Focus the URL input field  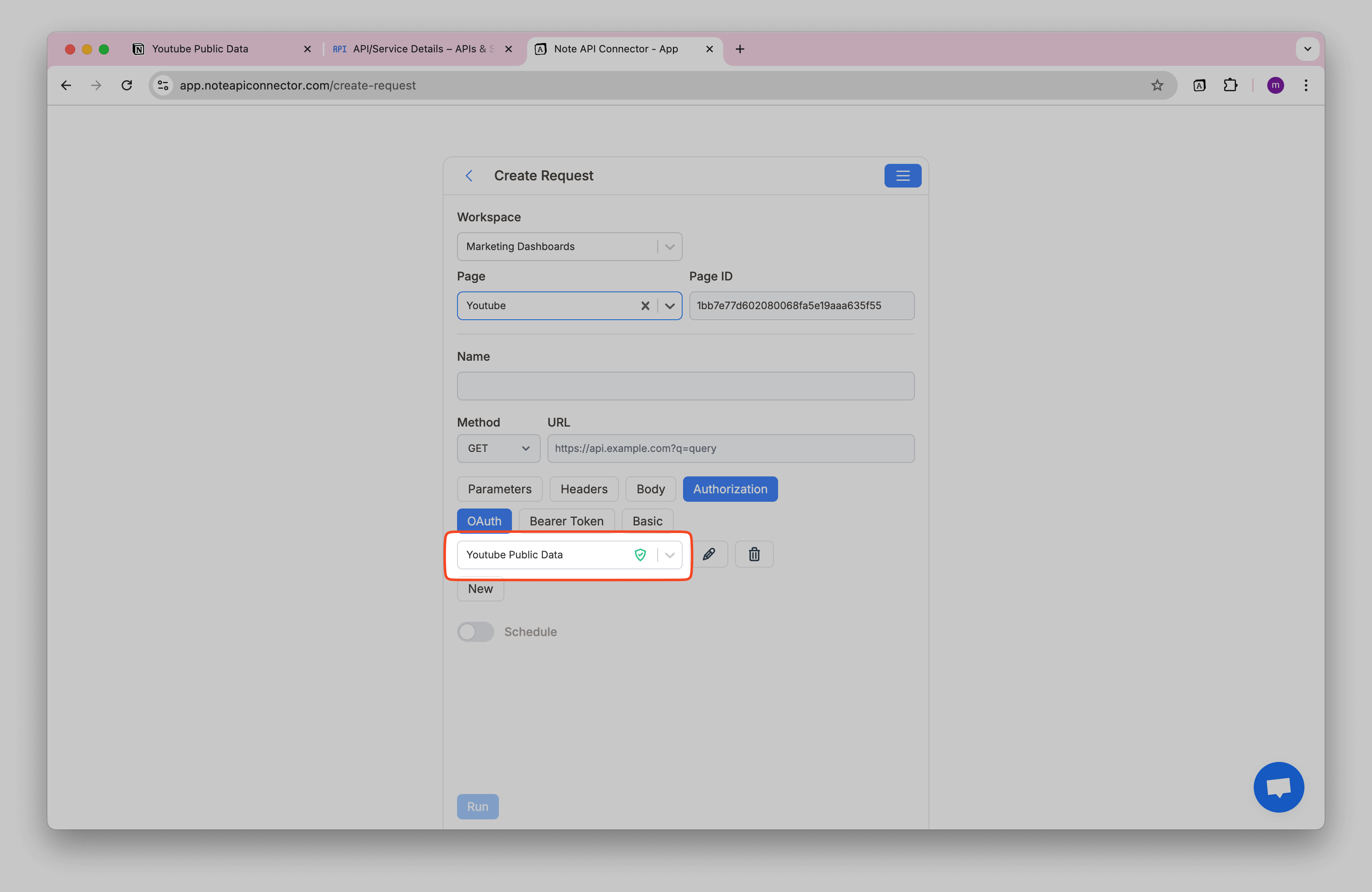730,448
